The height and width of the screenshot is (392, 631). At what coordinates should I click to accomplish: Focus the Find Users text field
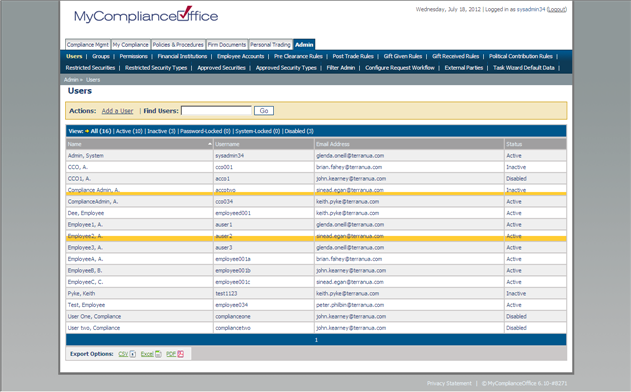tap(217, 111)
